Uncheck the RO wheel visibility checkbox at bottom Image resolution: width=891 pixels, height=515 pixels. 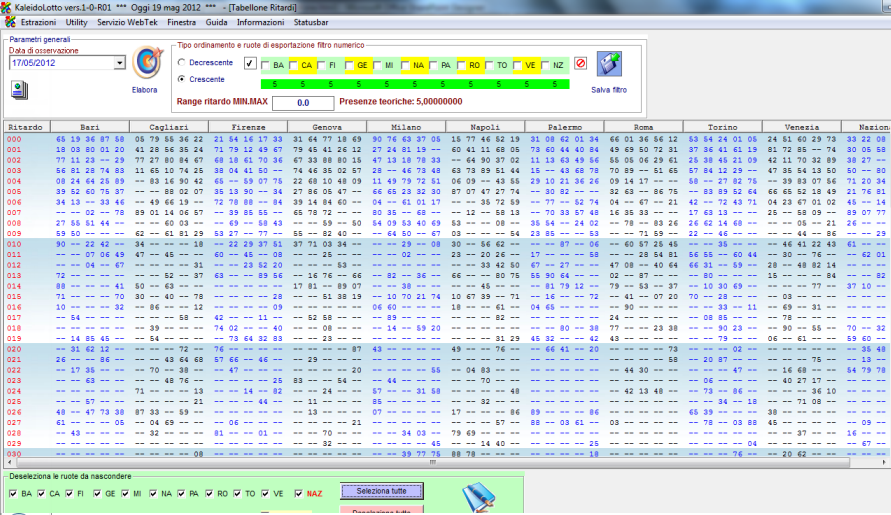pyautogui.click(x=209, y=493)
